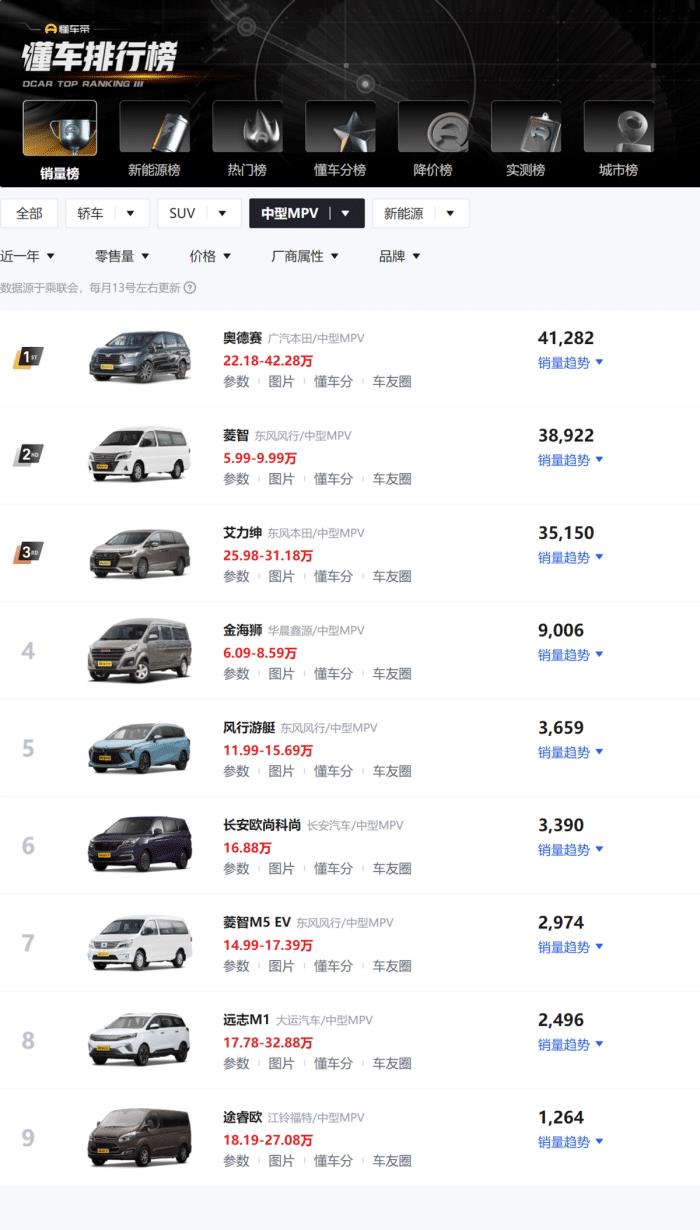Viewport: 700px width, 1230px height.
Task: Click the 风行游艇 car thumbnail
Action: click(x=139, y=748)
